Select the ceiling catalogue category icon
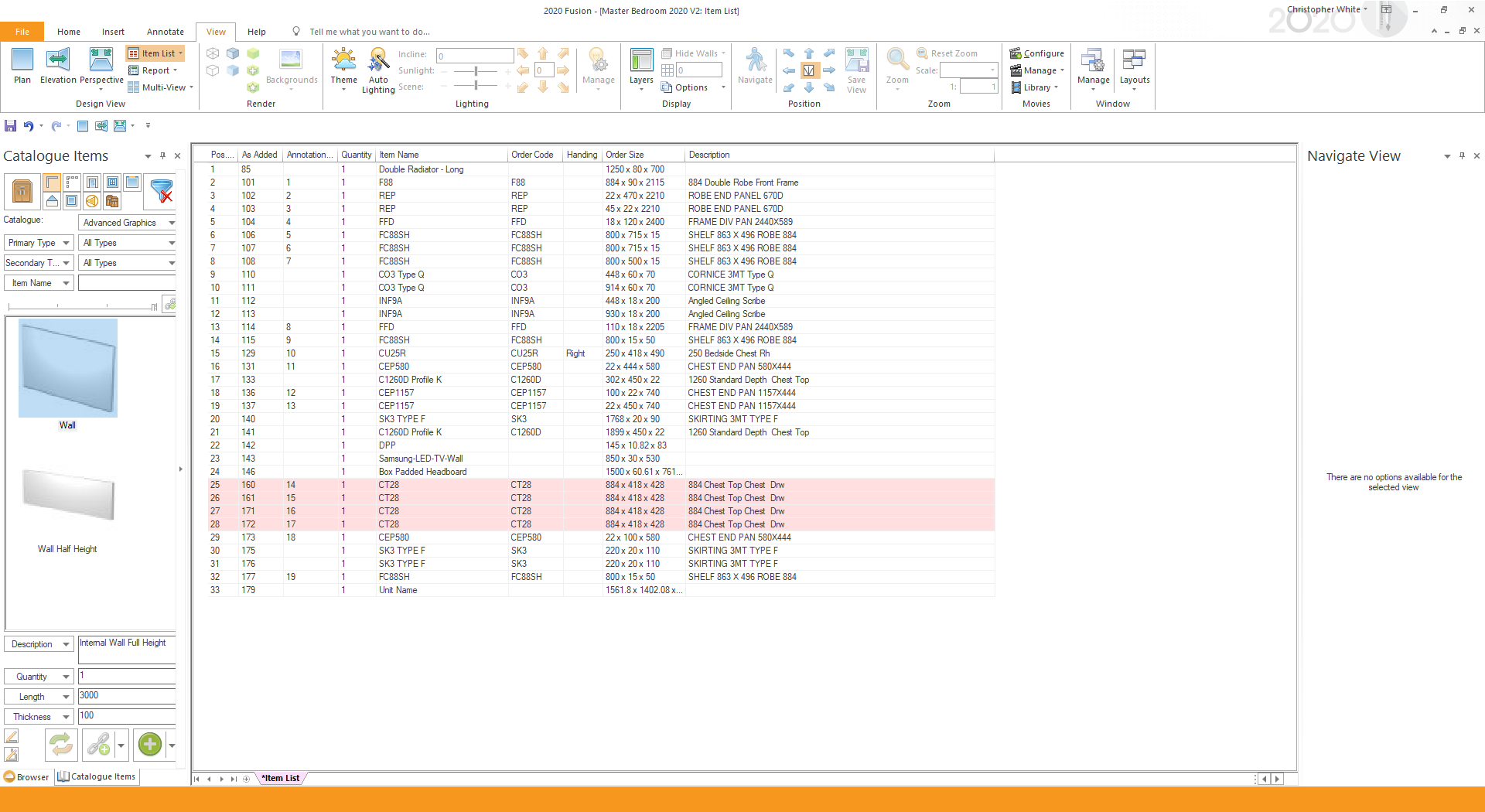 (132, 183)
